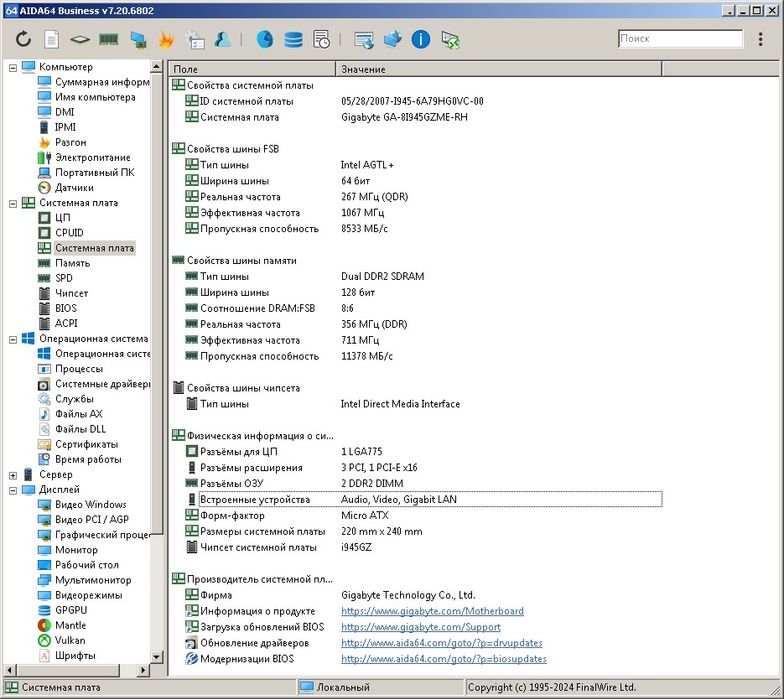Collapse the Операционная система tree node

click(x=13, y=340)
